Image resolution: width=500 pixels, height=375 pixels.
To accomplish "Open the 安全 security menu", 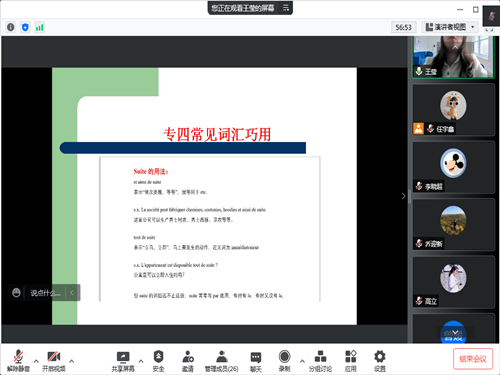I will click(158, 360).
